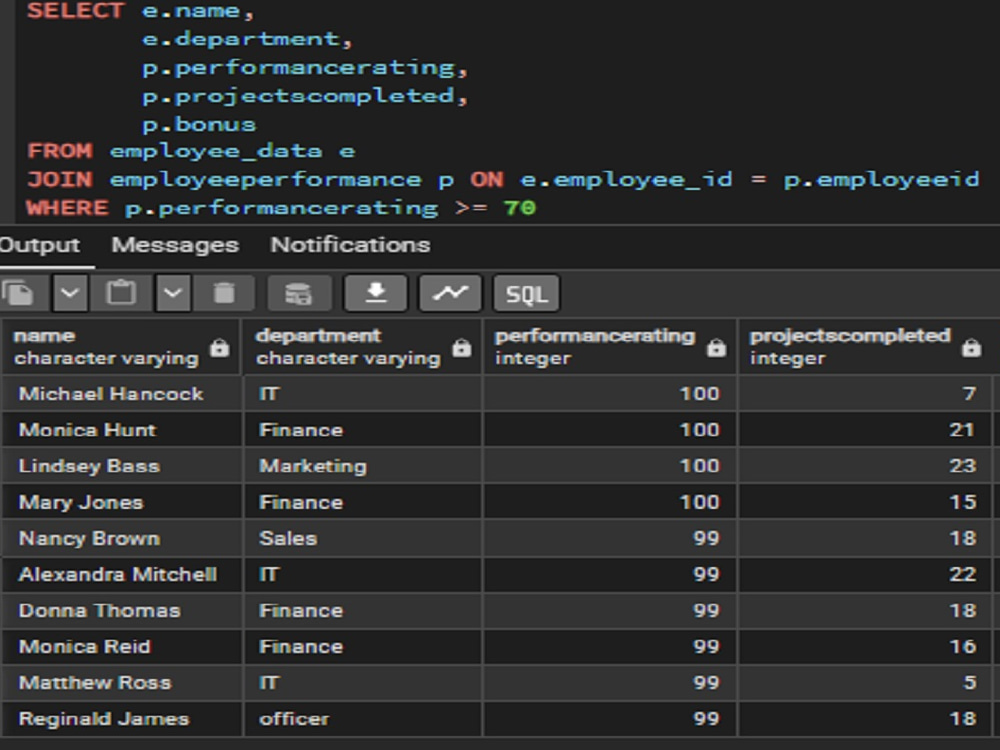Select the projectscompleted column header

tap(866, 347)
